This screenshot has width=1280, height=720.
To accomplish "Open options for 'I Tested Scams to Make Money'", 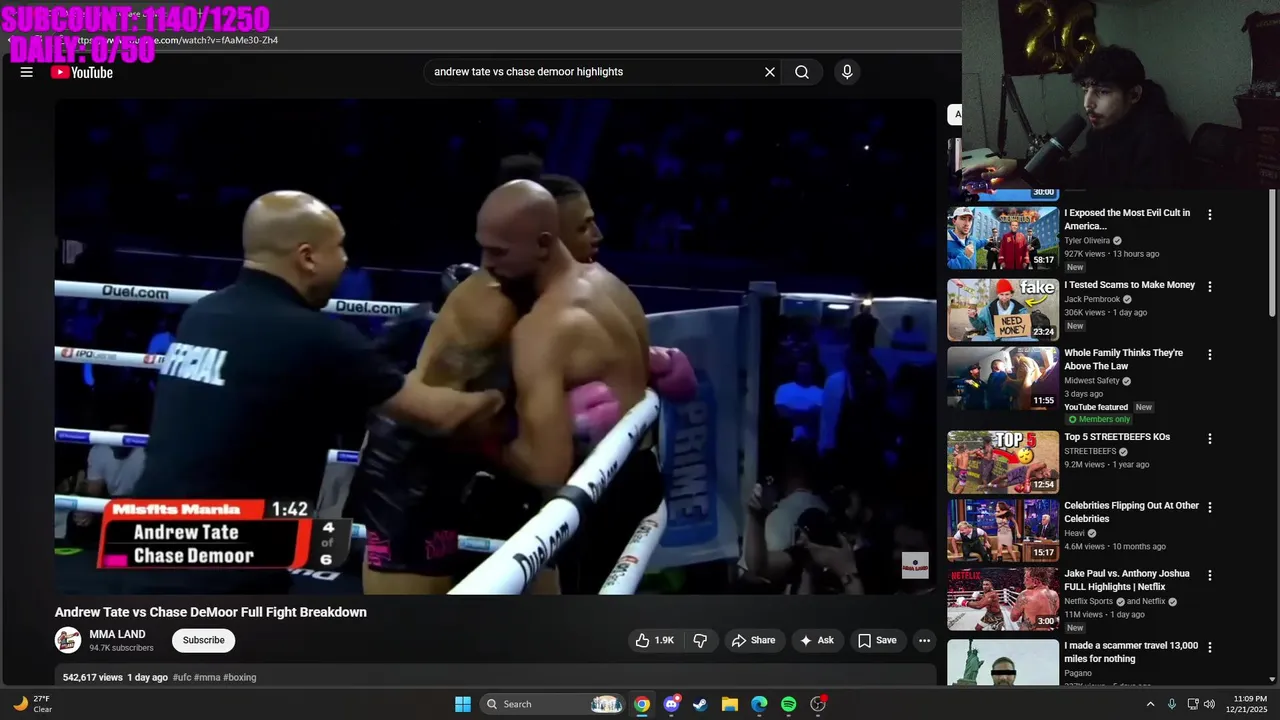I will 1210,287.
